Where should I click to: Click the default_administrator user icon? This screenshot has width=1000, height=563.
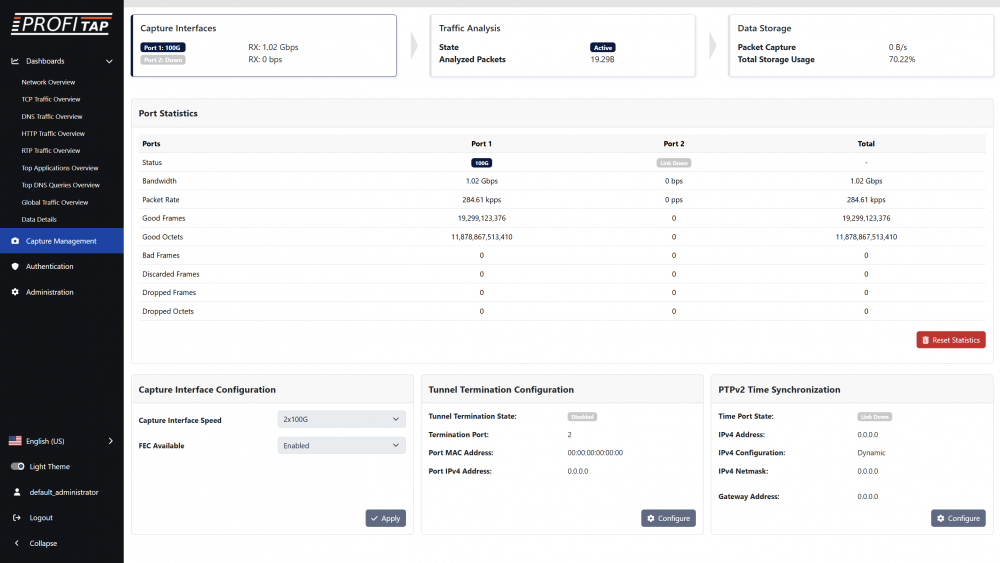coord(17,492)
